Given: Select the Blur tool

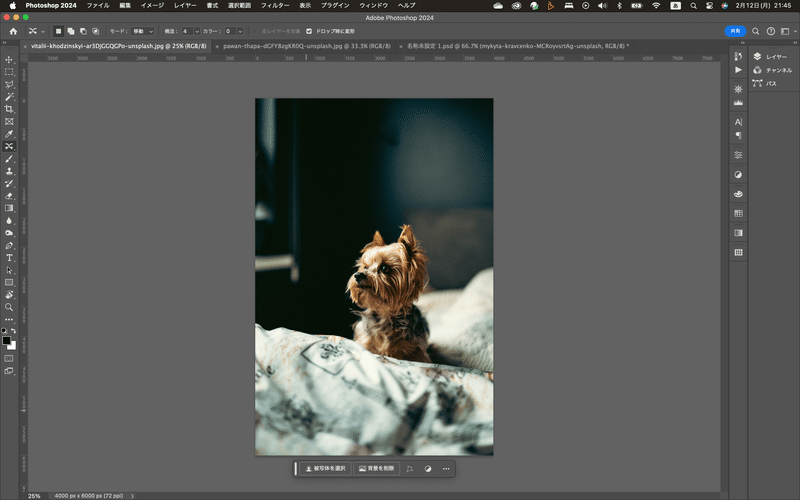Looking at the screenshot, I should click(9, 220).
